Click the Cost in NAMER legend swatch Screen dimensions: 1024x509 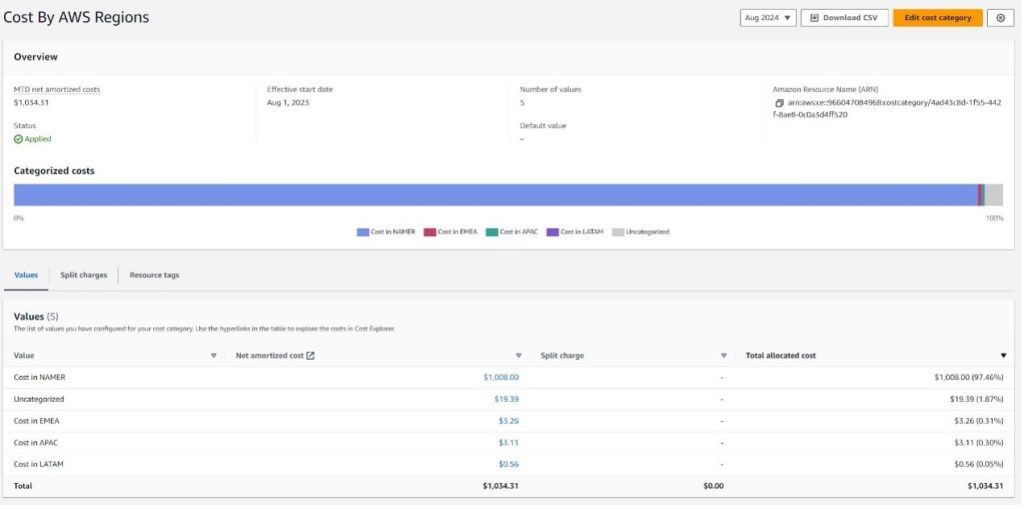click(x=362, y=232)
